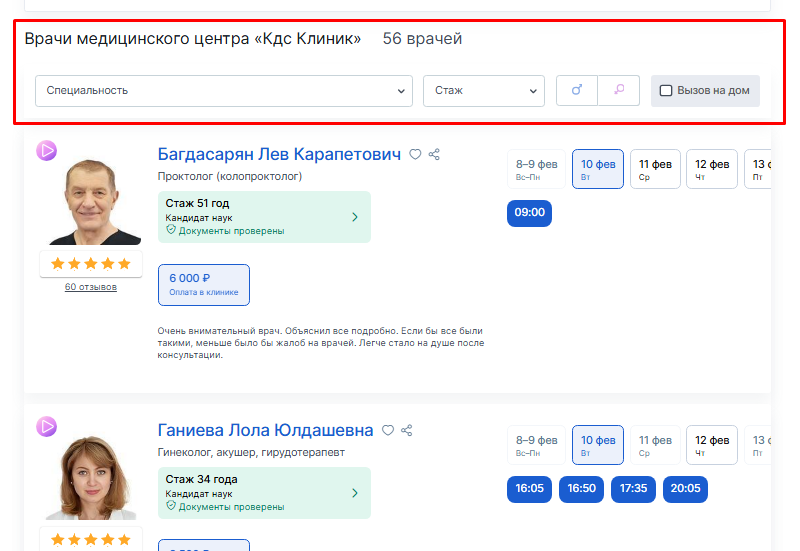This screenshot has width=800, height=551.
Task: Select 12 фев date for Ганиева
Action: pos(712,445)
